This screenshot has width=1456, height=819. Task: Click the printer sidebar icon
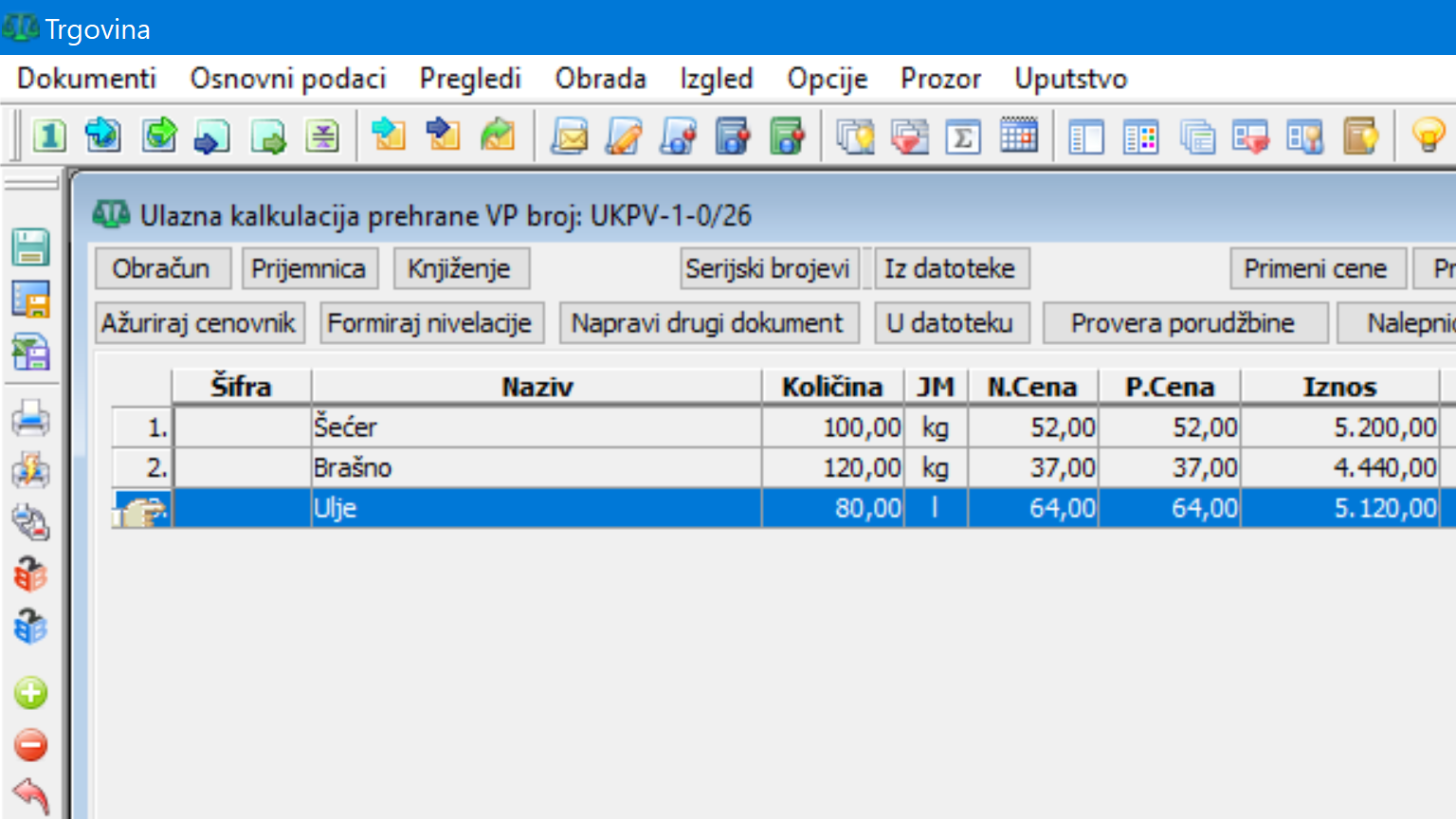(30, 418)
